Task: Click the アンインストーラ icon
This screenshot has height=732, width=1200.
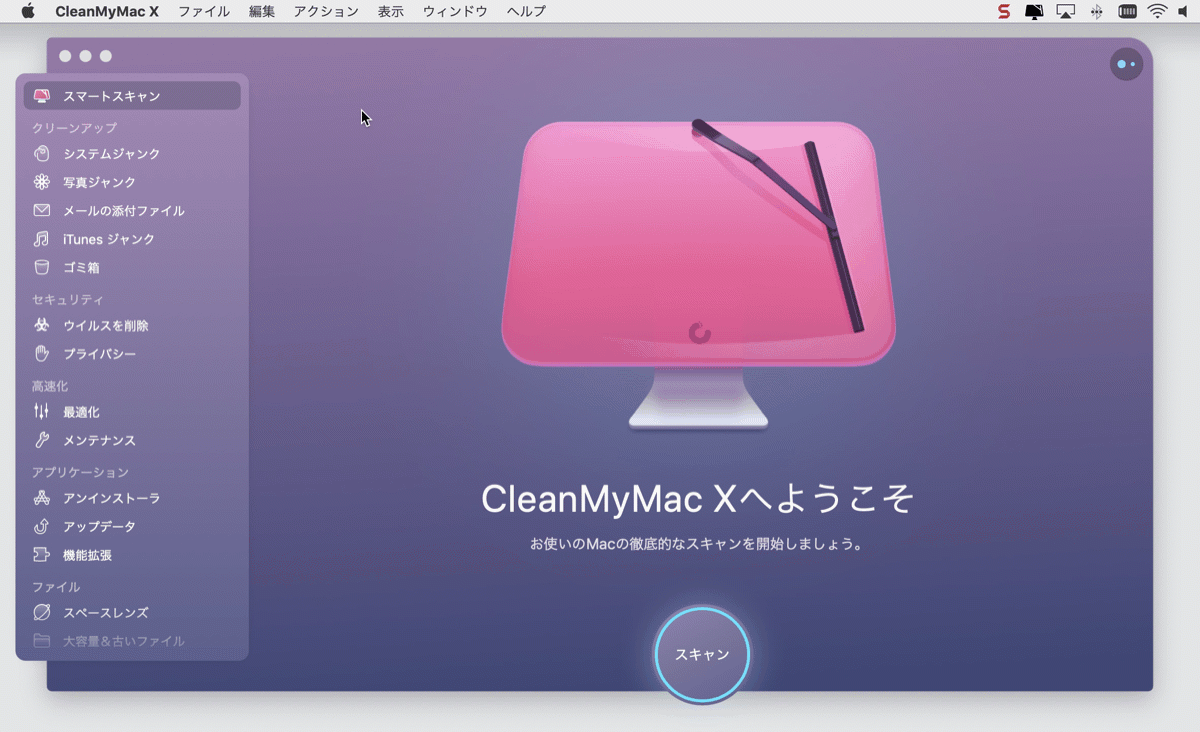Action: 41,498
